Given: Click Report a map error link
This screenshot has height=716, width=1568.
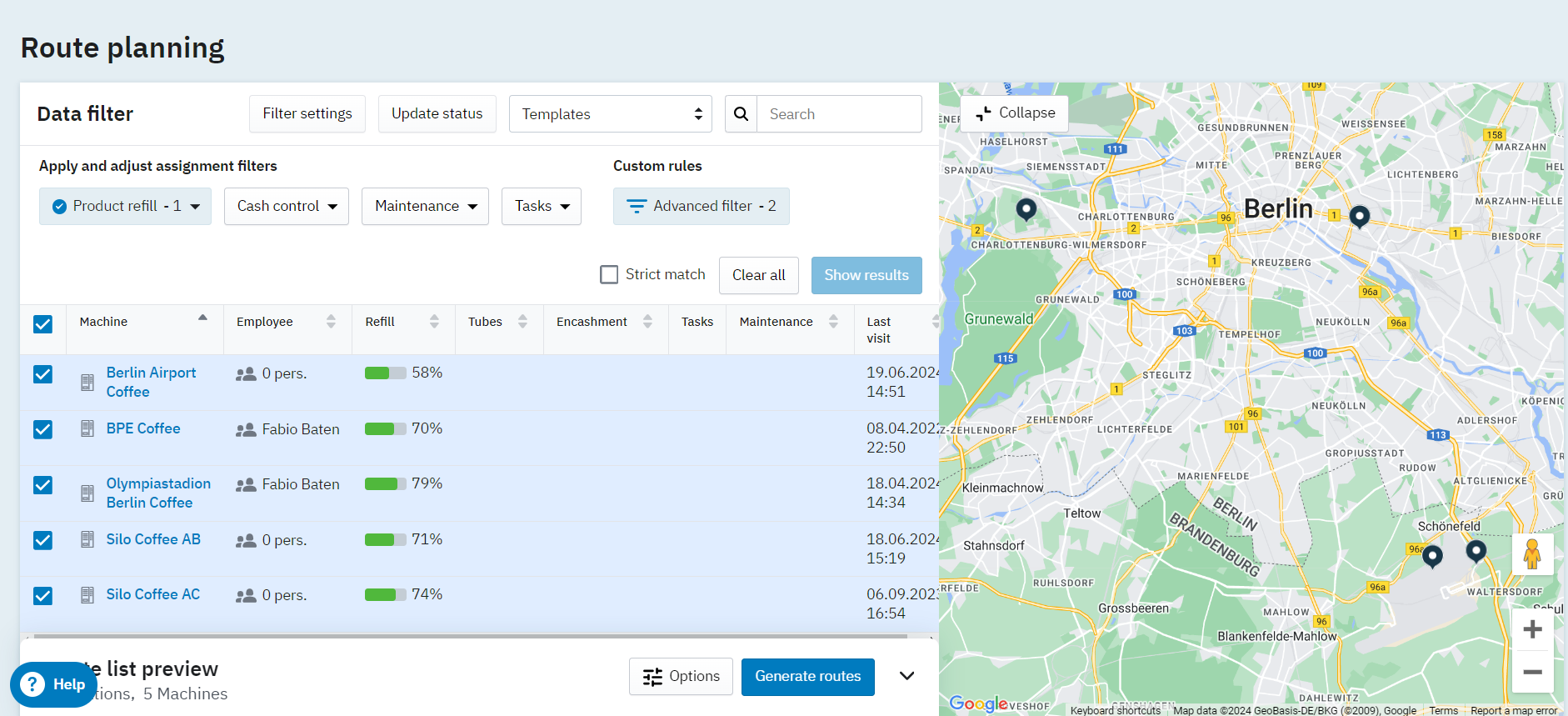Looking at the screenshot, I should (x=1514, y=710).
